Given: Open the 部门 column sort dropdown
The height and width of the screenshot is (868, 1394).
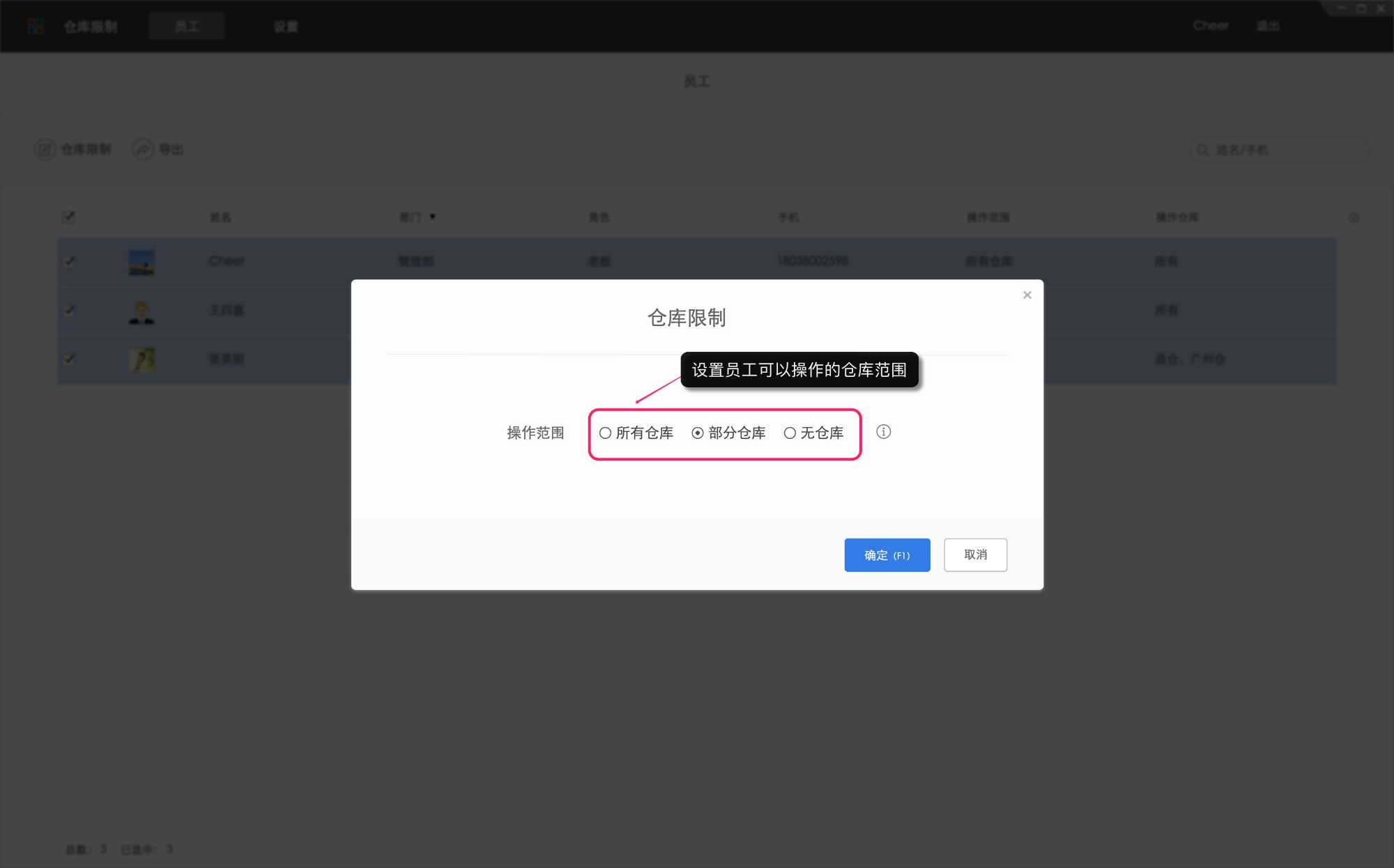Looking at the screenshot, I should coord(434,217).
